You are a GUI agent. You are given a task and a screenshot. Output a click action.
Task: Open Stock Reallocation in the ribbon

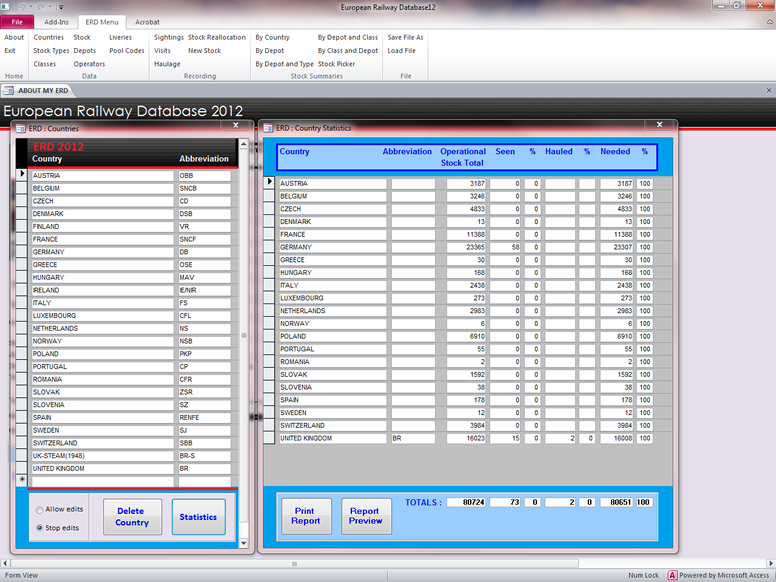[217, 37]
